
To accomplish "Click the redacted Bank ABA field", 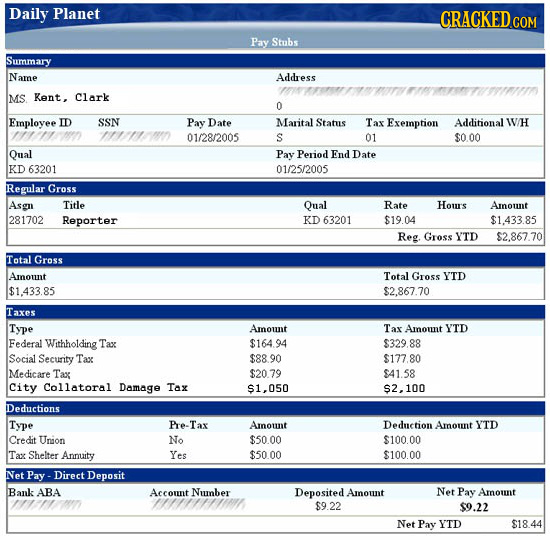I will point(45,505).
